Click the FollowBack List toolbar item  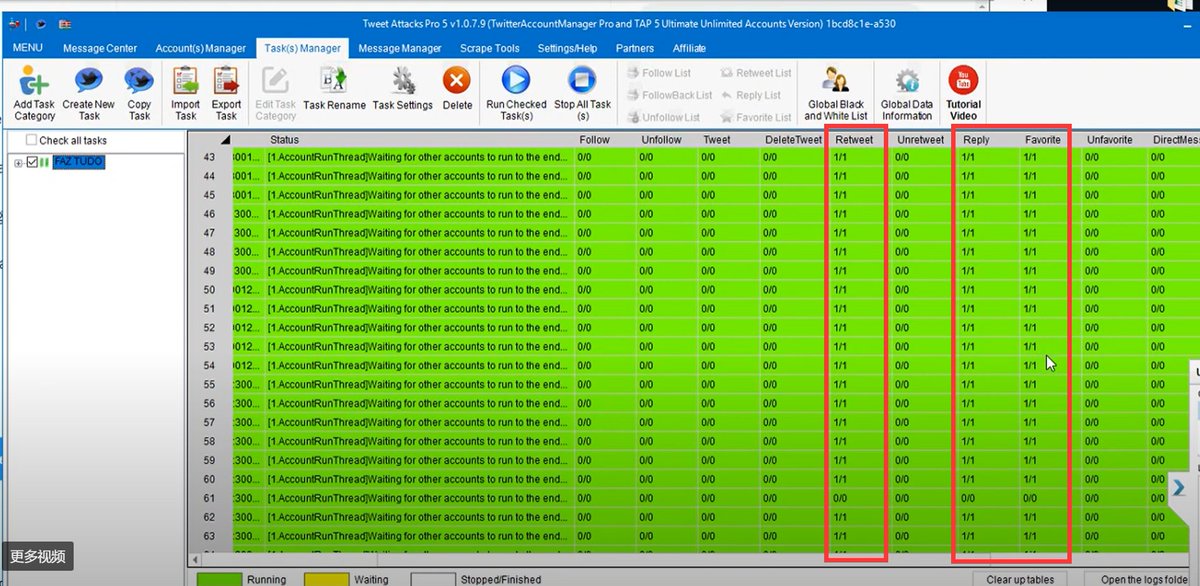click(x=670, y=95)
